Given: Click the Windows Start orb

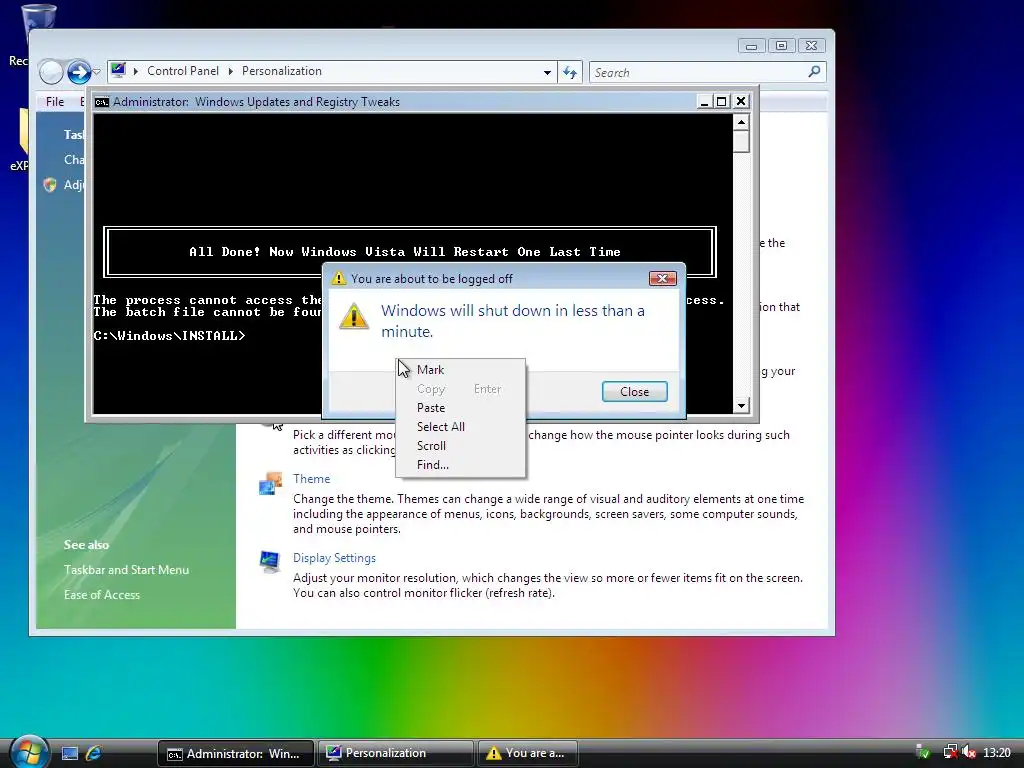Looking at the screenshot, I should pos(29,752).
